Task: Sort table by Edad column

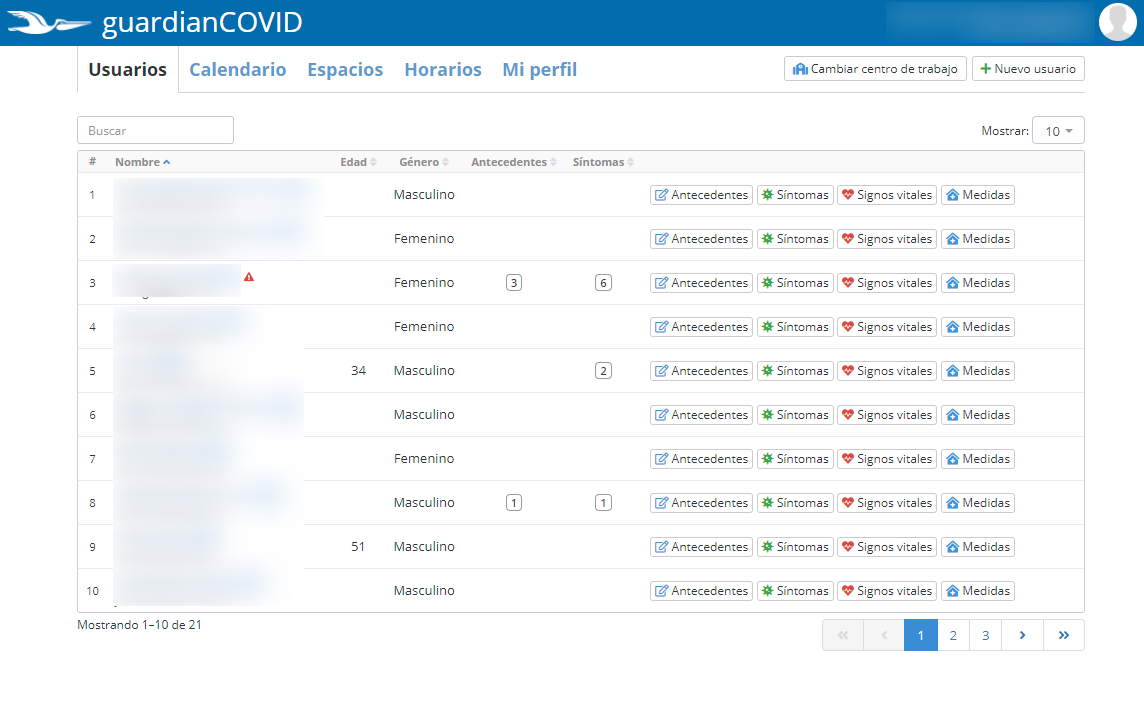Action: coord(358,162)
